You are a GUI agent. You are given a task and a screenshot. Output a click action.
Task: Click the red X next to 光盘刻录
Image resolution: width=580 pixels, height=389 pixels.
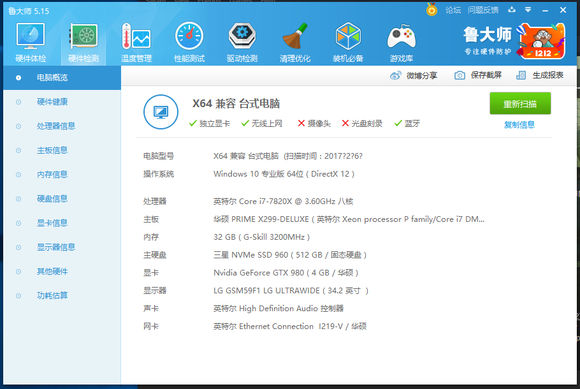[345, 123]
